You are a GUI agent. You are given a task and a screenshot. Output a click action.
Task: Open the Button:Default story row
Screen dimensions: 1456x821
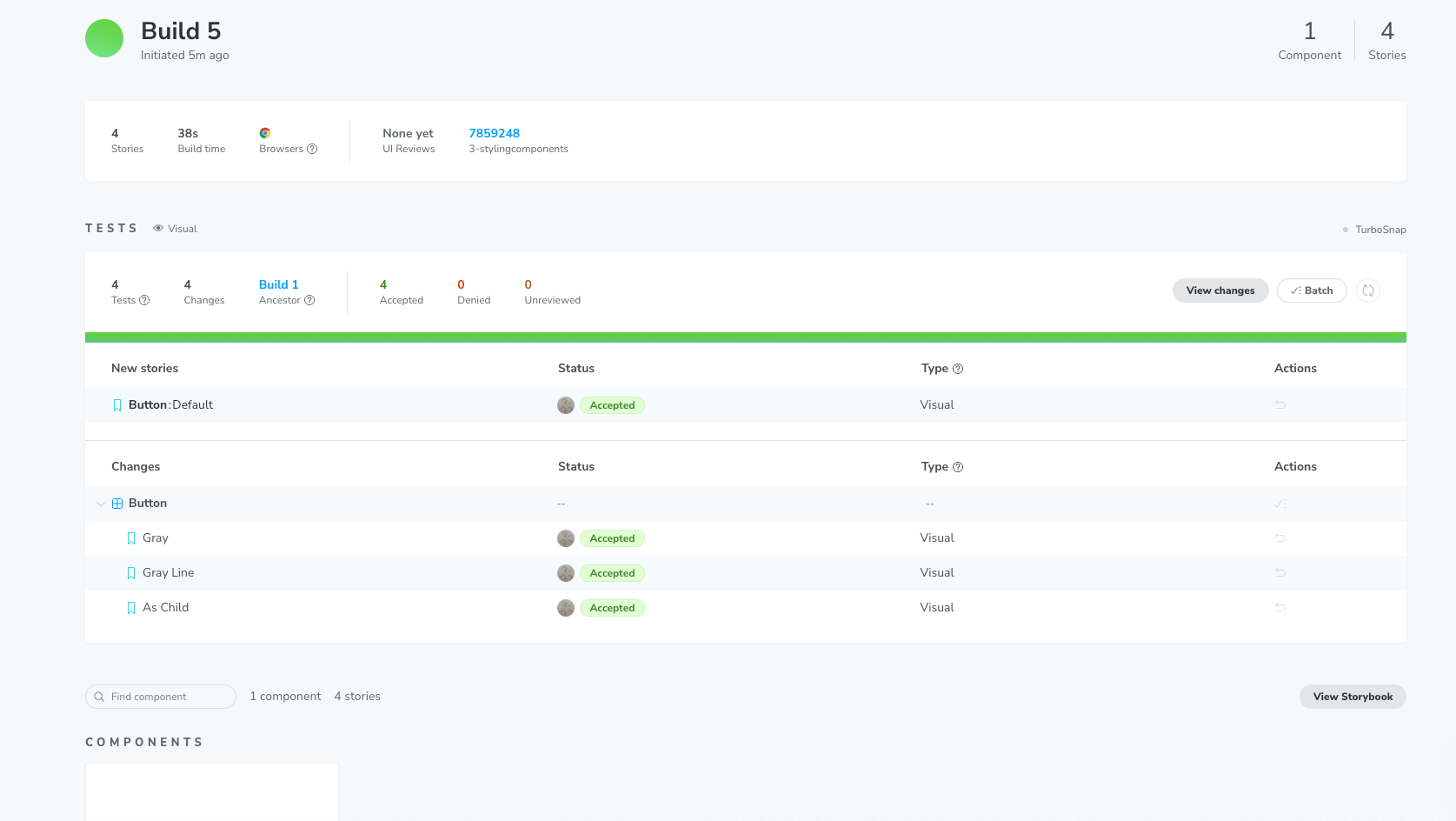pos(746,405)
